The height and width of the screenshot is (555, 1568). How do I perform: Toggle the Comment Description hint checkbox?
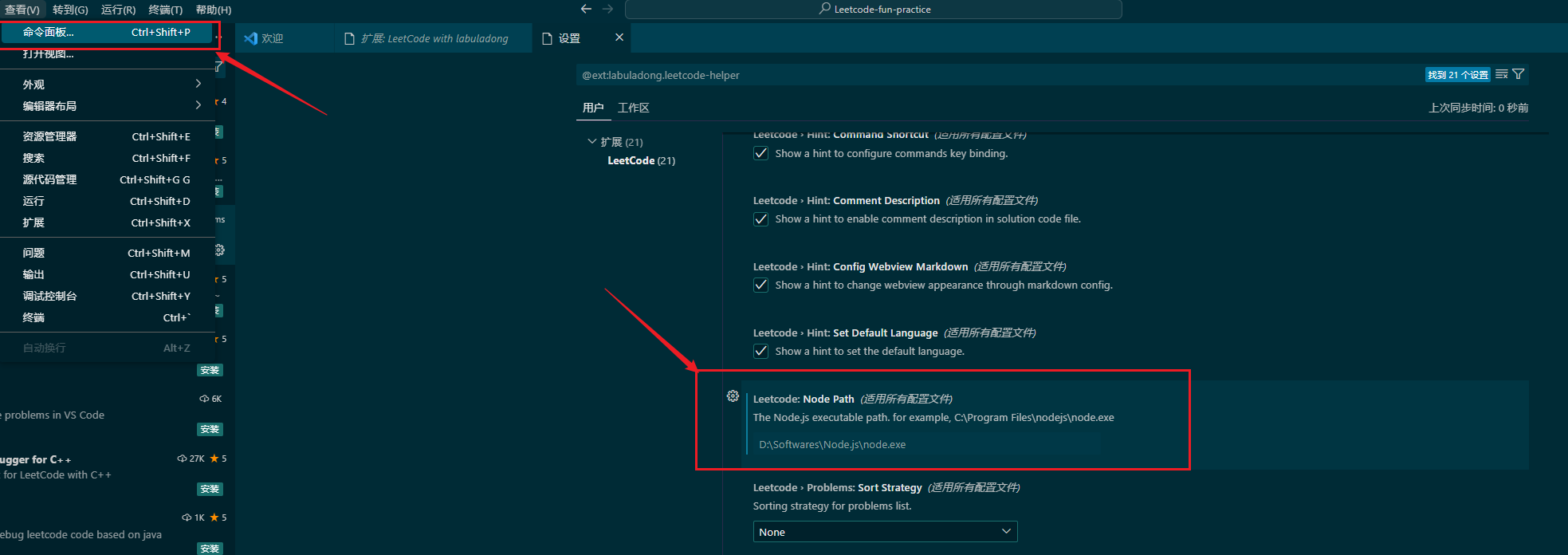coord(760,218)
